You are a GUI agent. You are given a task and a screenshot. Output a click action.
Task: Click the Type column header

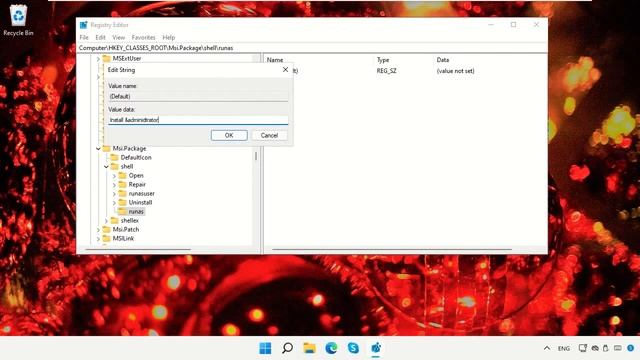383,60
